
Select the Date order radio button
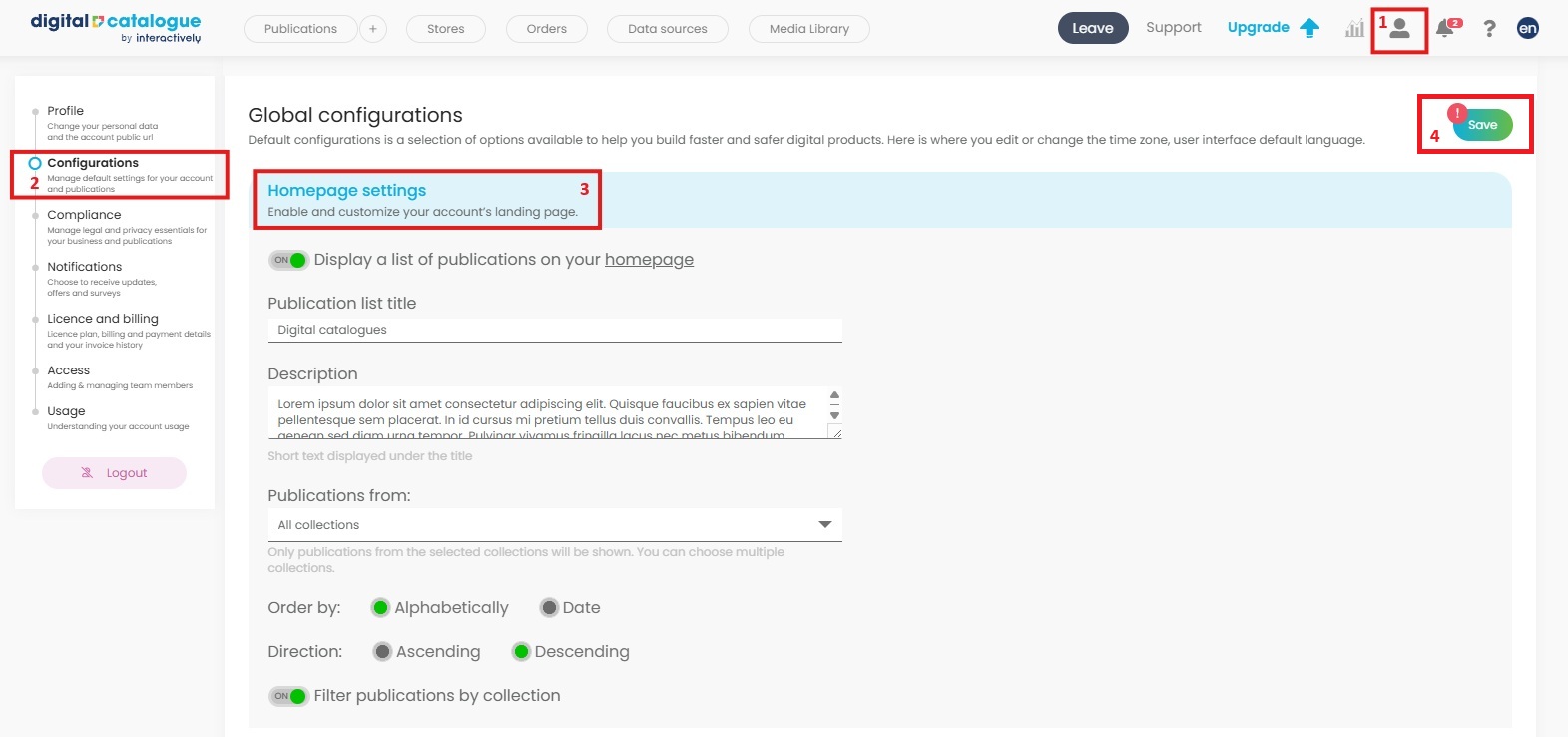549,608
